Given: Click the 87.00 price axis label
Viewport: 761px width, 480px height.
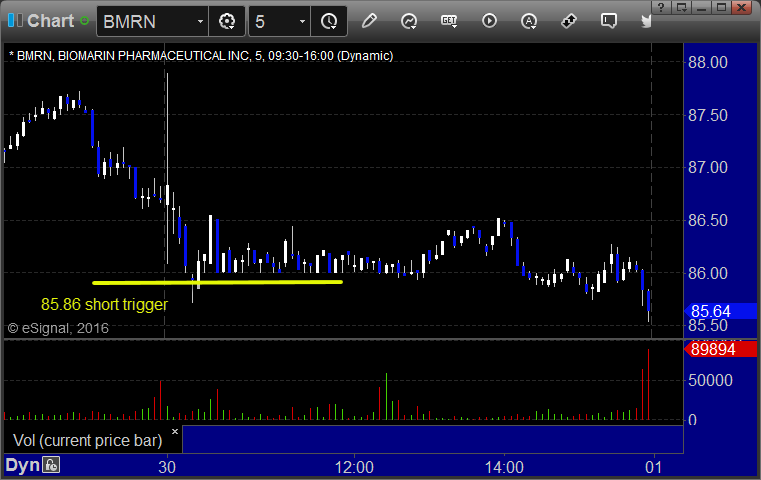Looking at the screenshot, I should (x=708, y=167).
